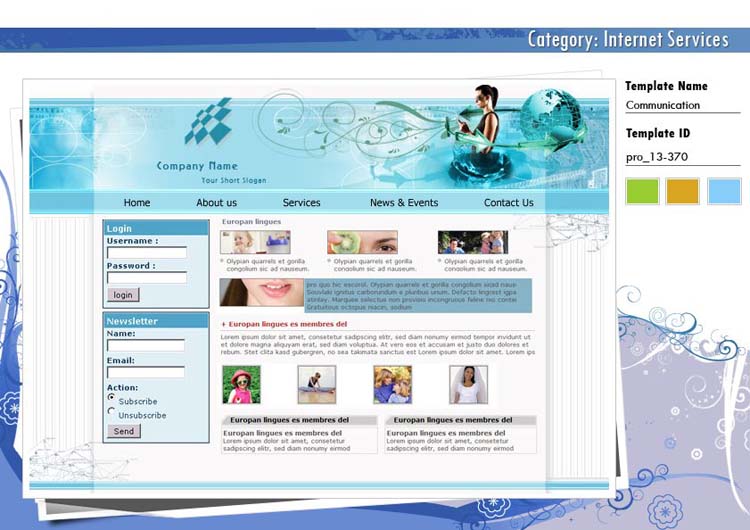Select the Unsubscribe radio button
The height and width of the screenshot is (530, 750).
(112, 412)
